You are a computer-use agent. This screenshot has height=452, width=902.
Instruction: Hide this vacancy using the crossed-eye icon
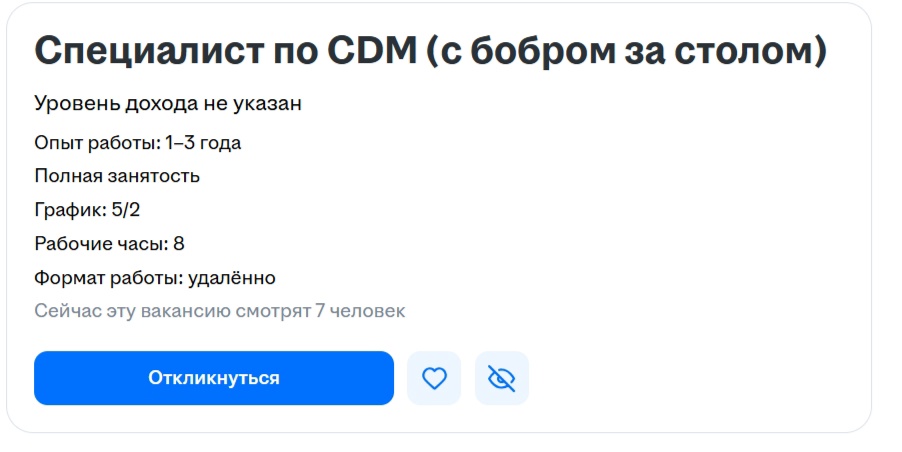point(501,378)
